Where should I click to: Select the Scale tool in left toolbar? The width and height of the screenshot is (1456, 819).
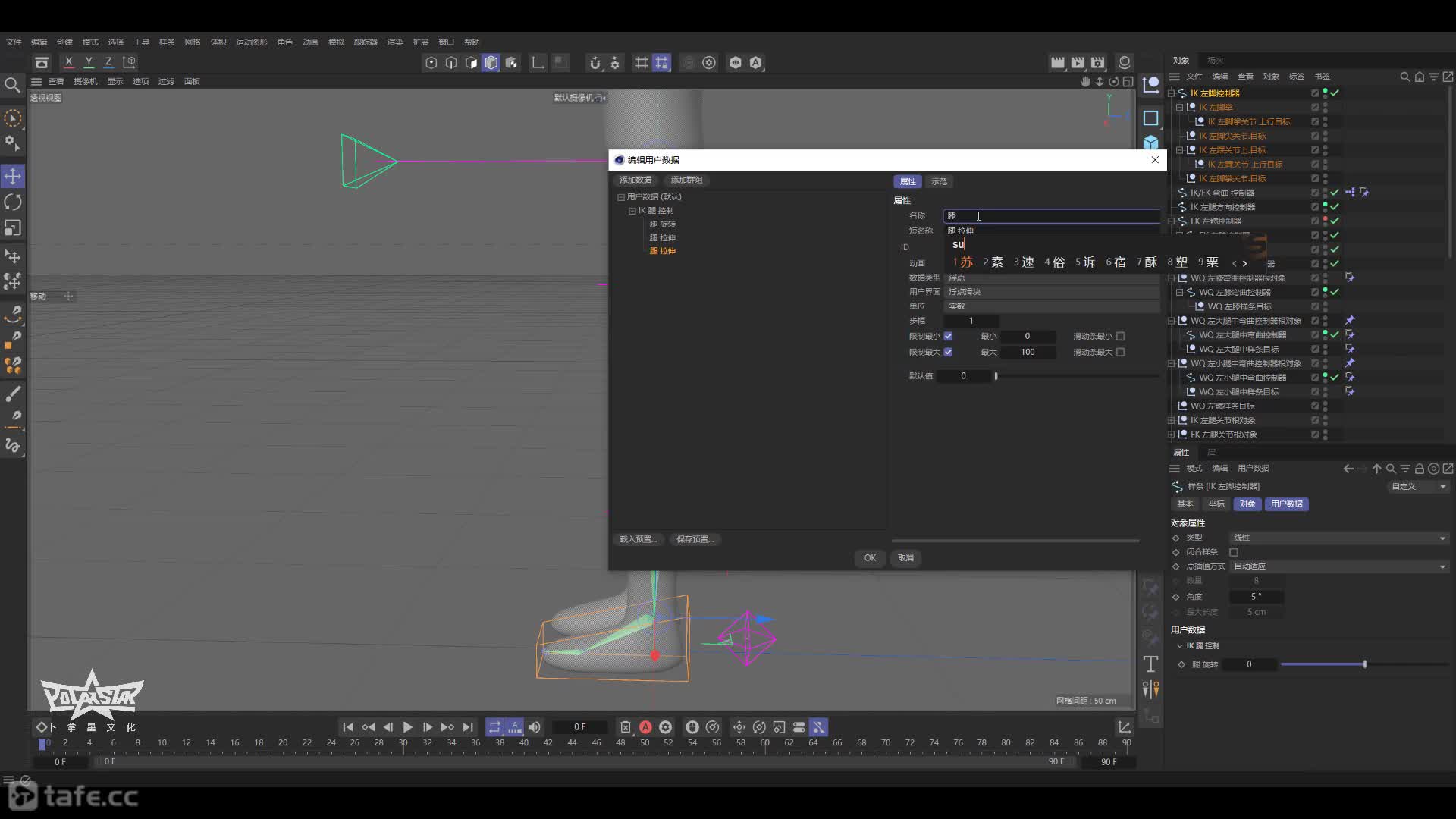tap(13, 227)
